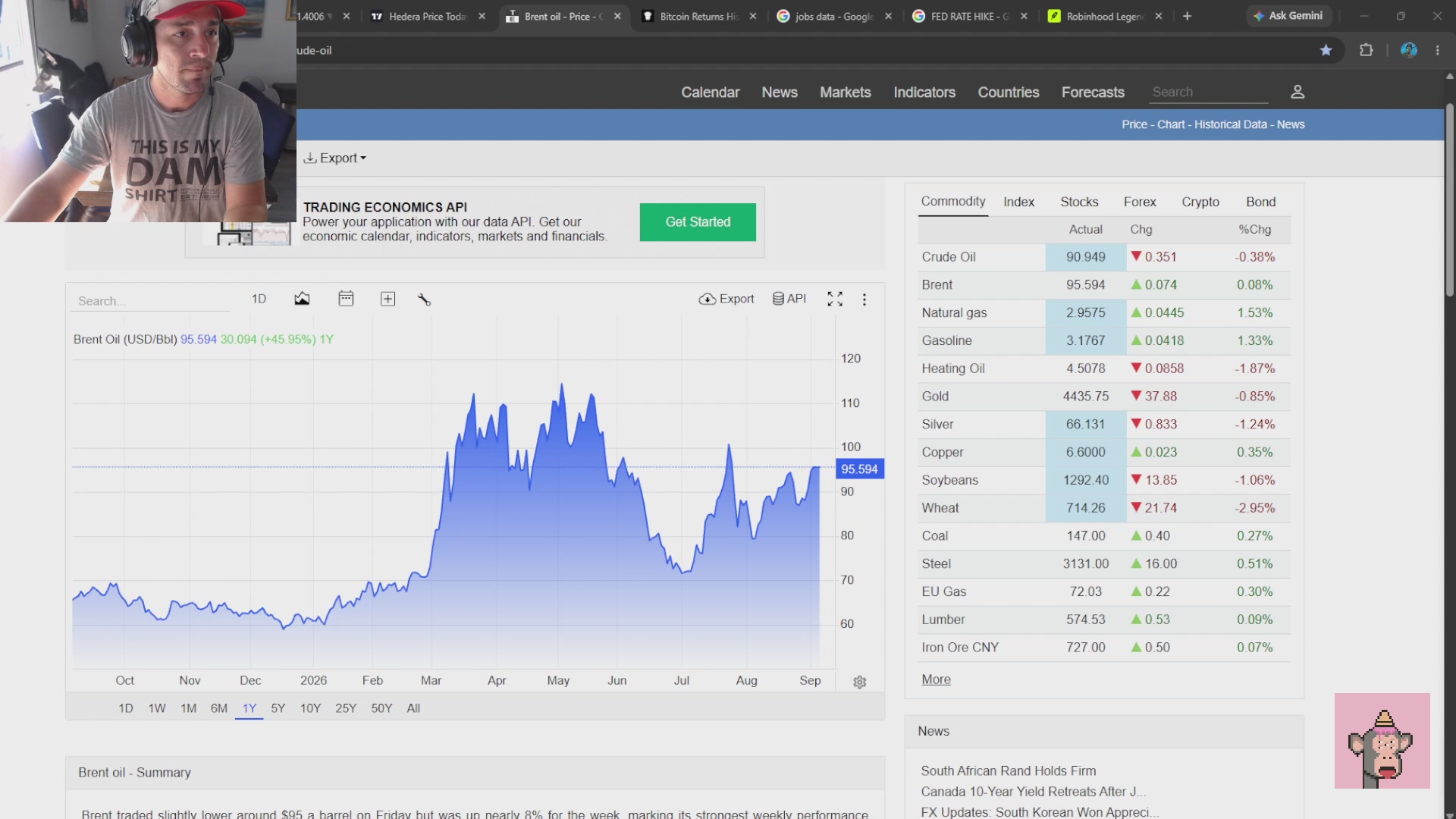
Task: Select the All time range
Action: pyautogui.click(x=413, y=708)
